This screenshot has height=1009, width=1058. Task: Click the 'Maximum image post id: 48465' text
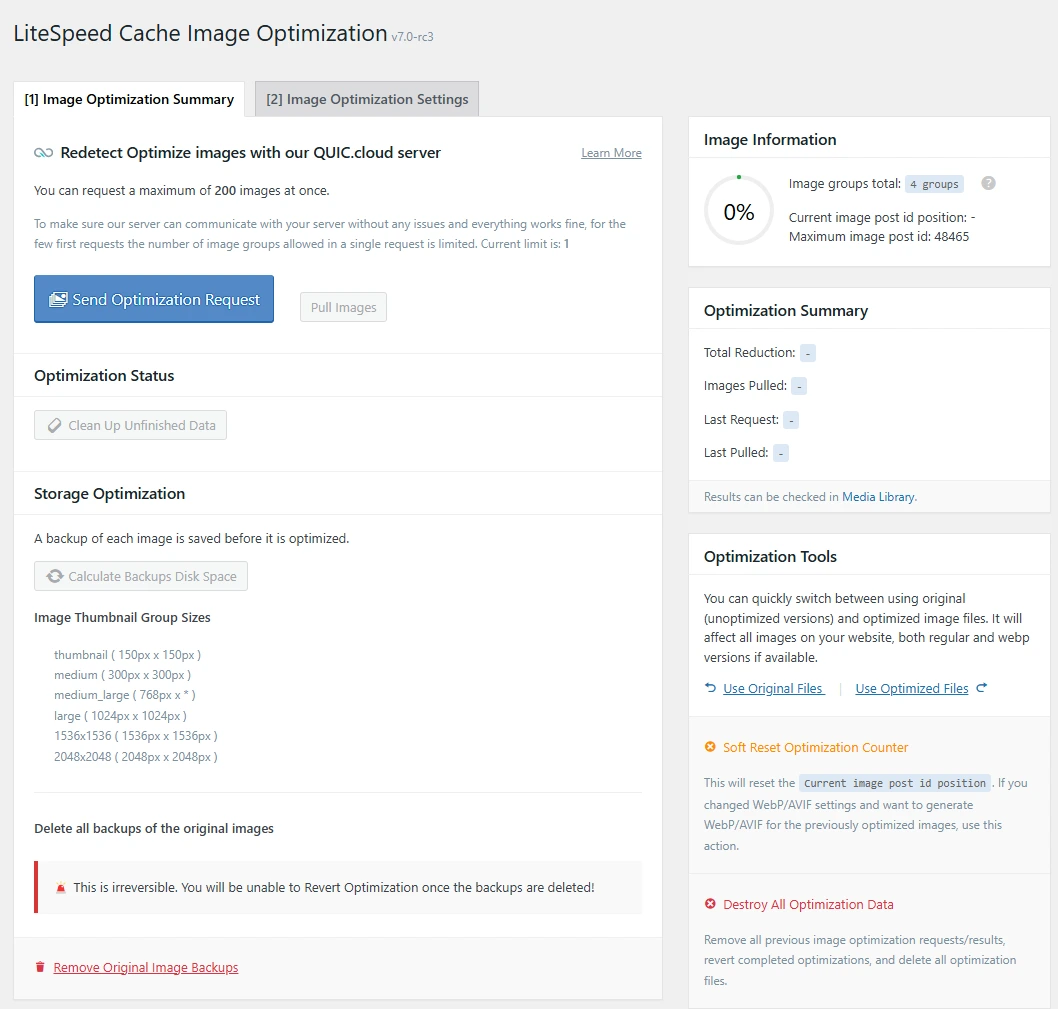pos(879,237)
